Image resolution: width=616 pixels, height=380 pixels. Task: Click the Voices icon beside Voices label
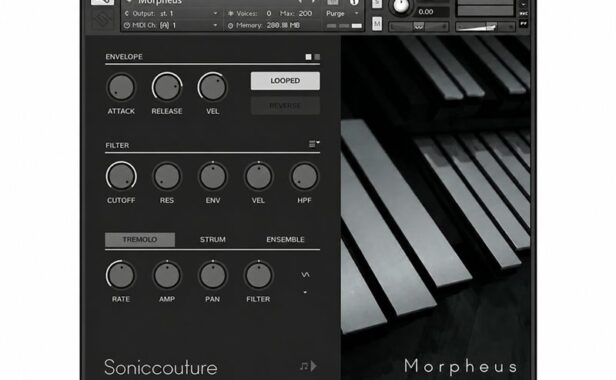231,13
